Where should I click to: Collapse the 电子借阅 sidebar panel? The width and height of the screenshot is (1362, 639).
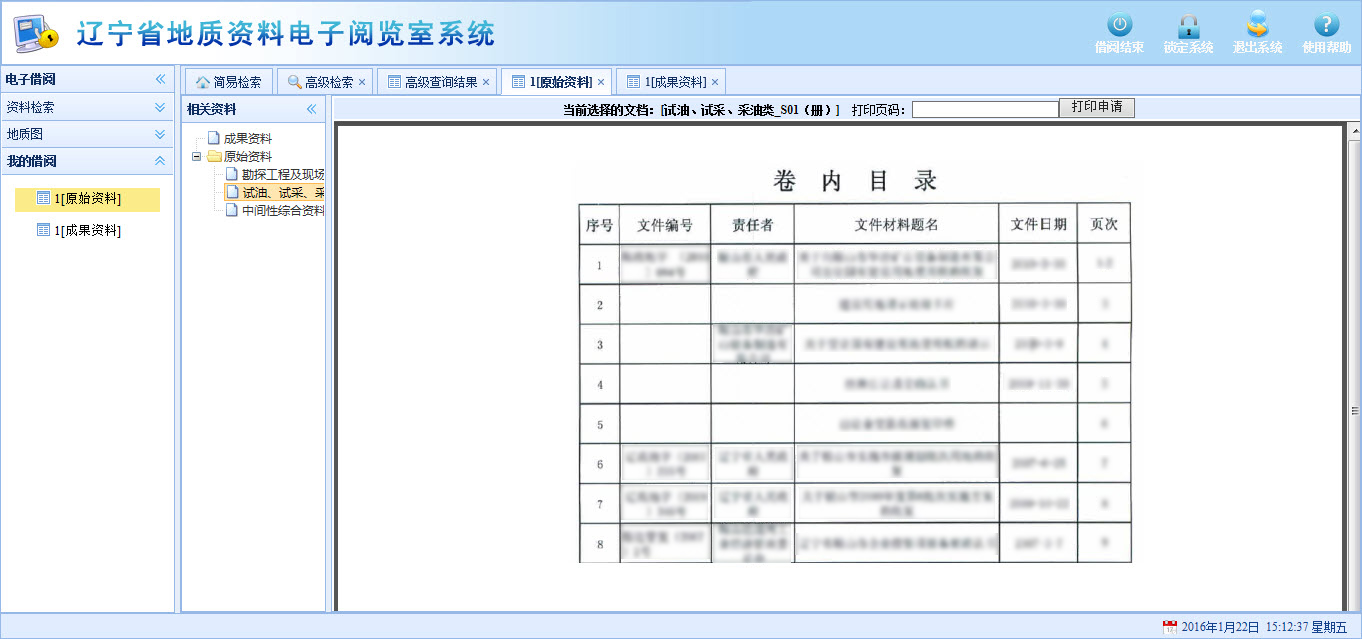160,80
